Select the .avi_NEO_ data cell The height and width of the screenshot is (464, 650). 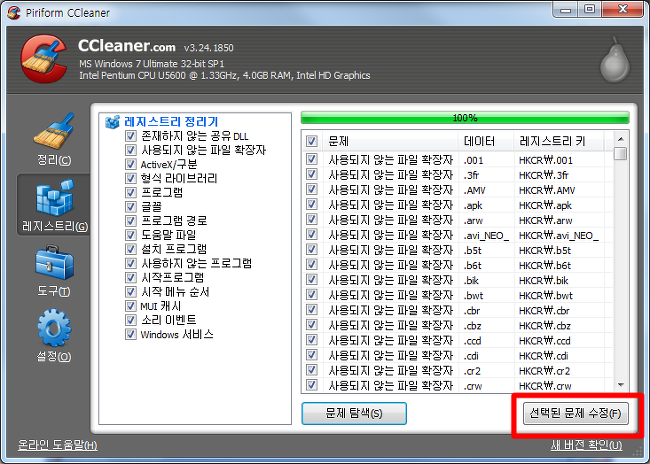[486, 236]
